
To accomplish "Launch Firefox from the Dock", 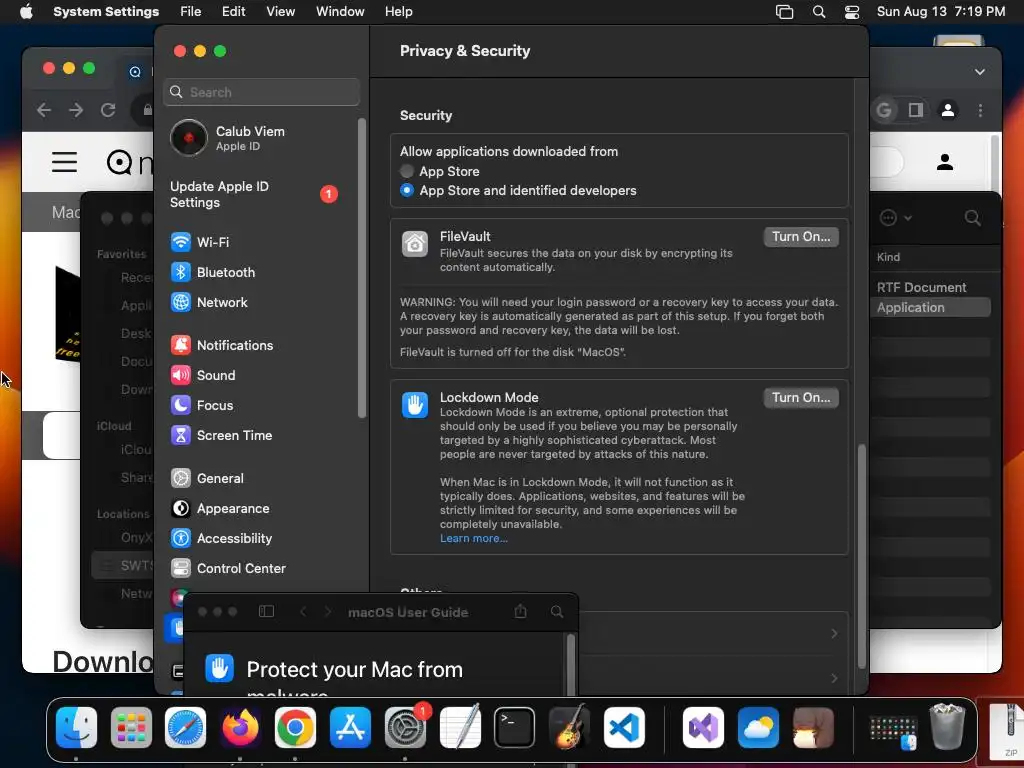I will coord(240,728).
